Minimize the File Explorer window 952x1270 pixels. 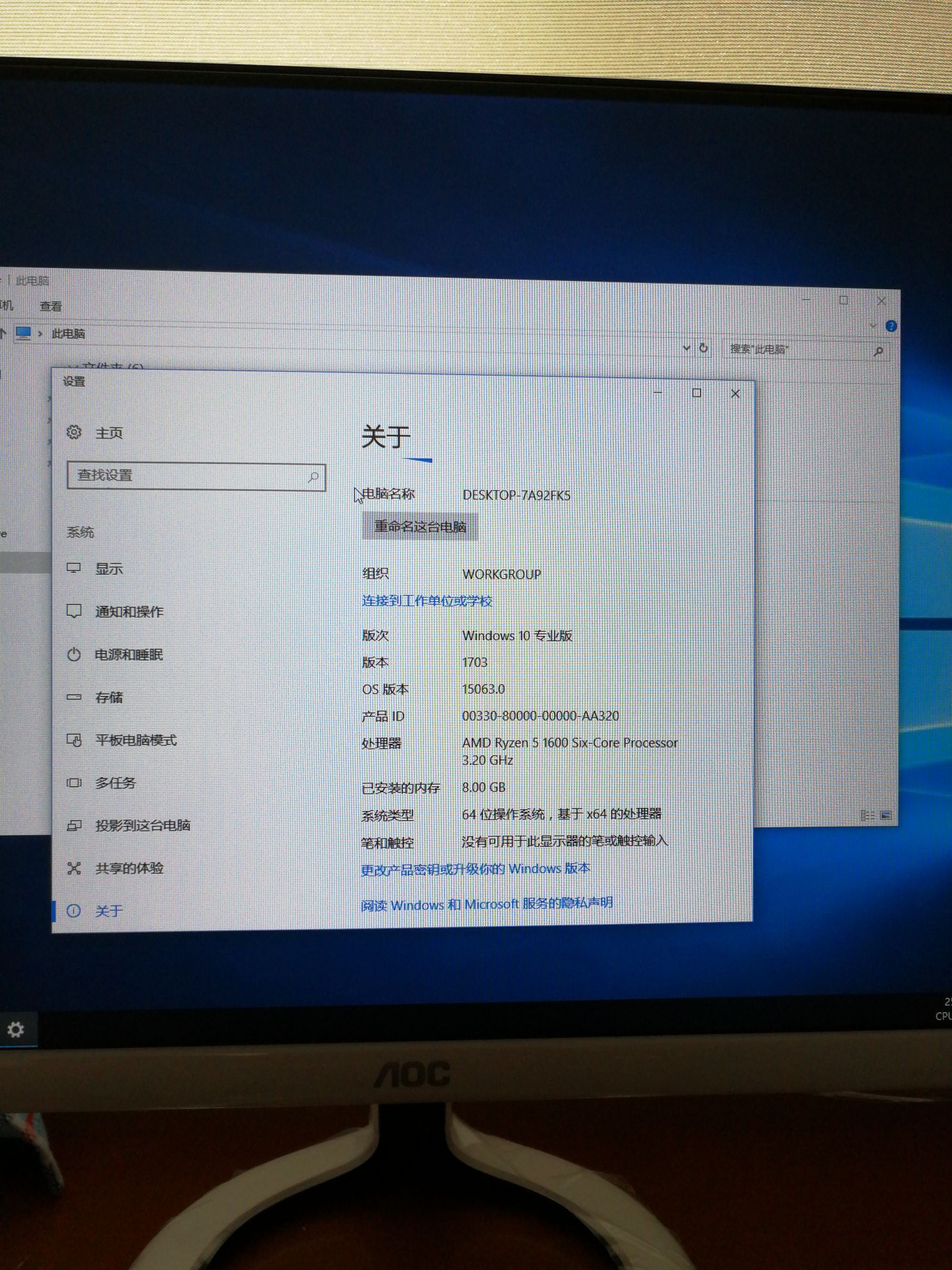[x=806, y=298]
